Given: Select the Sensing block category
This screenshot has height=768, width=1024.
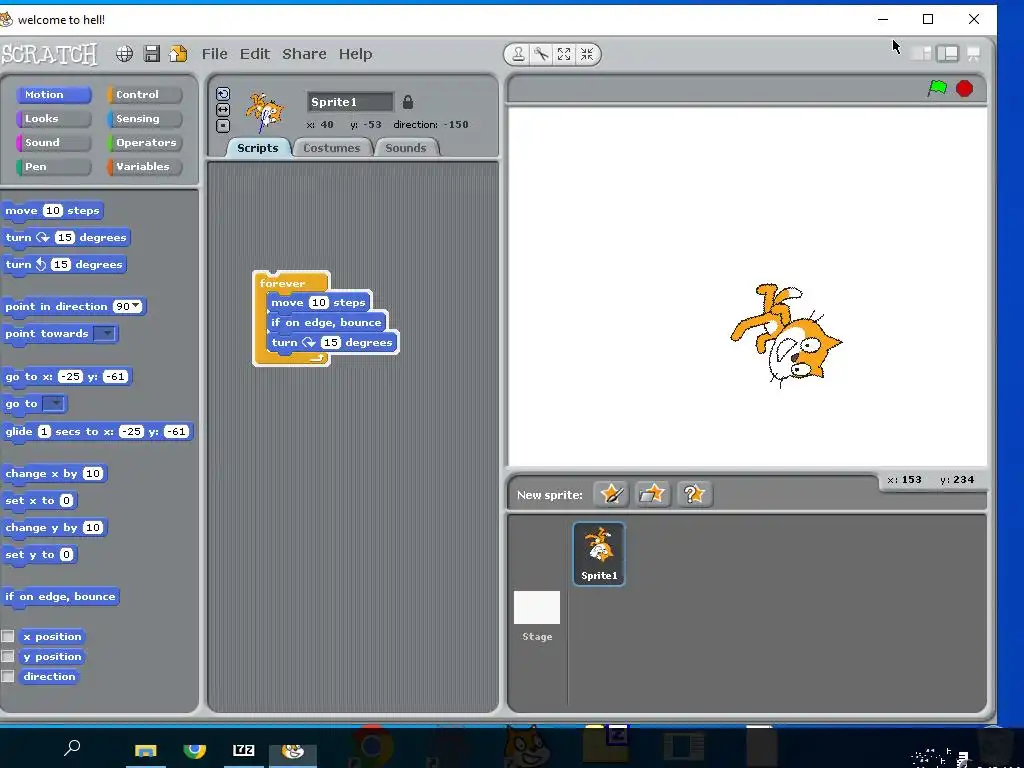Looking at the screenshot, I should (x=145, y=119).
